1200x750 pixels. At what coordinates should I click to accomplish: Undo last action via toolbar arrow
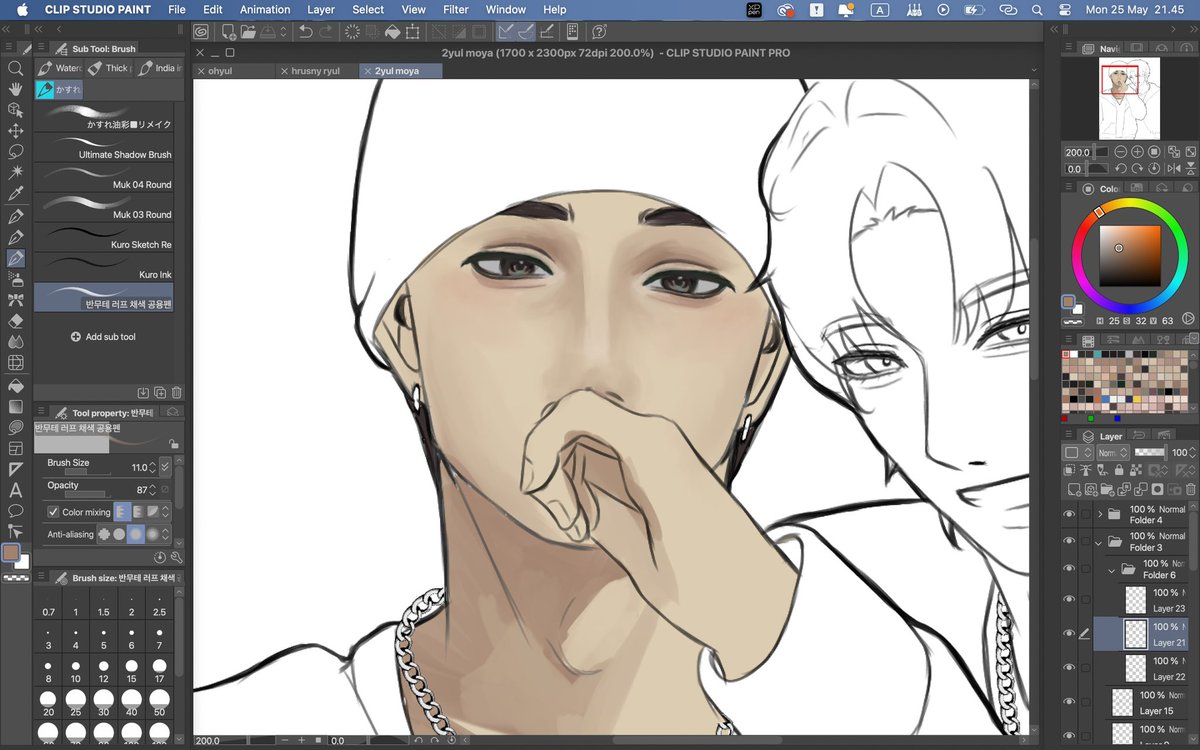tap(306, 32)
